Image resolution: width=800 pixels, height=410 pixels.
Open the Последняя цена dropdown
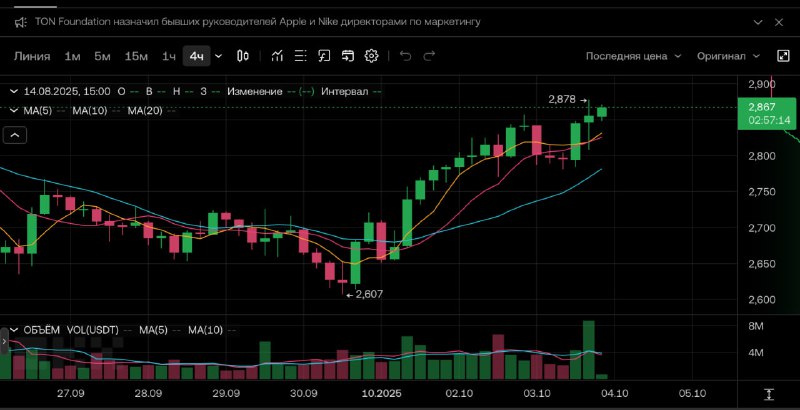[633, 56]
